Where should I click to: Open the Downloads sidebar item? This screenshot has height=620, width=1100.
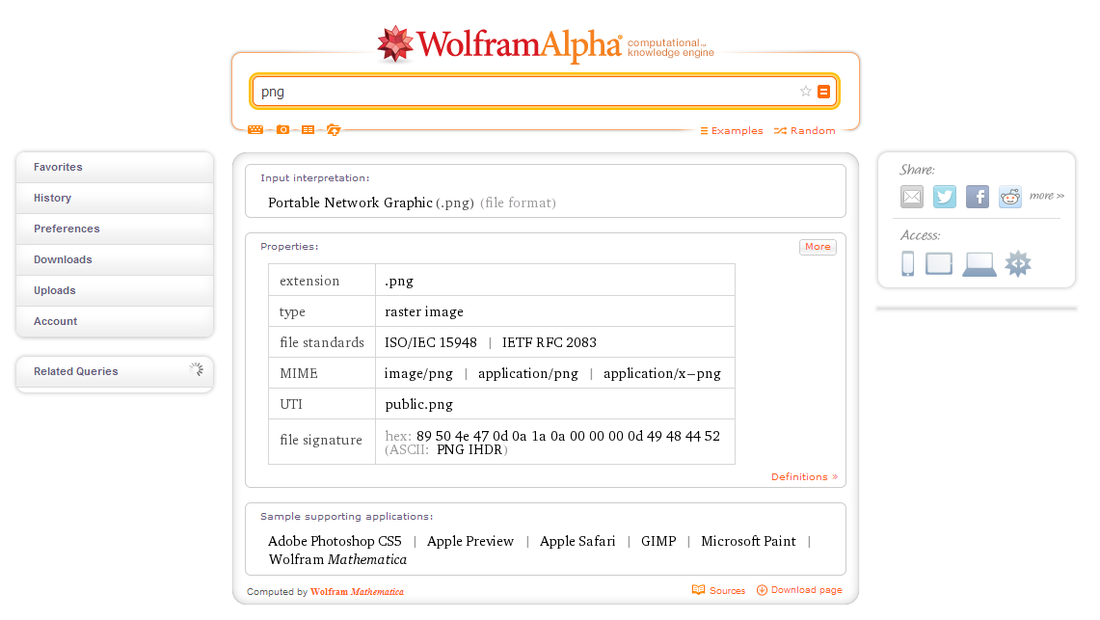coord(115,260)
